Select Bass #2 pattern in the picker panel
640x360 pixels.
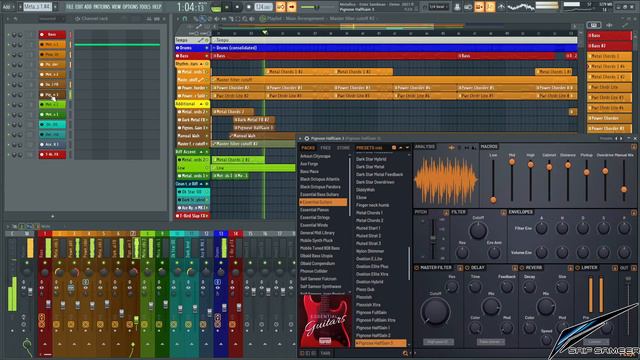tap(609, 46)
